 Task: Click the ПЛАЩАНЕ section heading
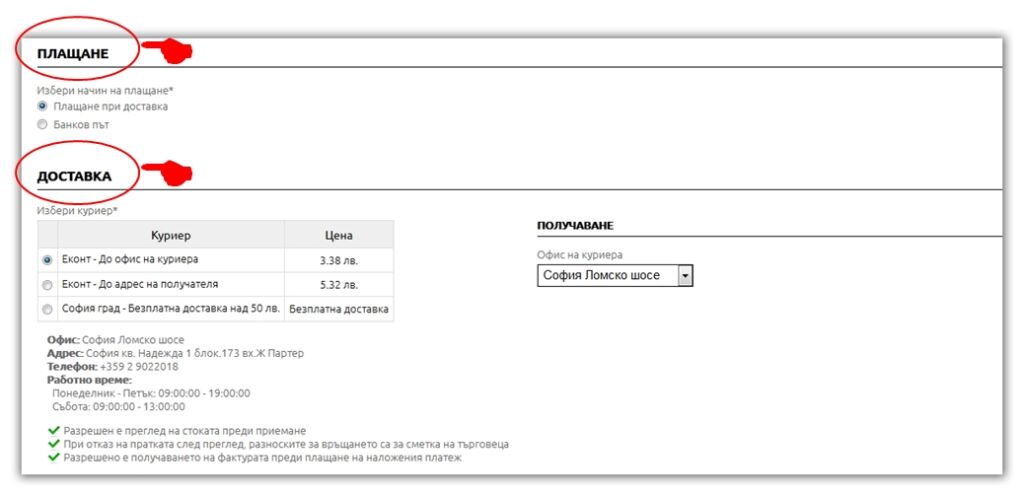click(x=73, y=53)
